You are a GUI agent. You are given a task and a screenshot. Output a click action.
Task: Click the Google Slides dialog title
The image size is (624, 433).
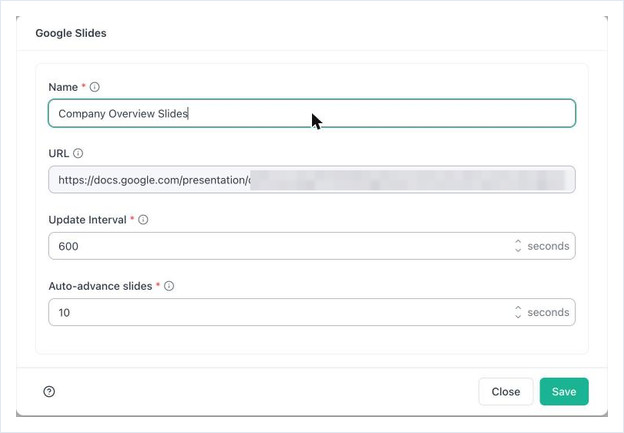point(71,33)
